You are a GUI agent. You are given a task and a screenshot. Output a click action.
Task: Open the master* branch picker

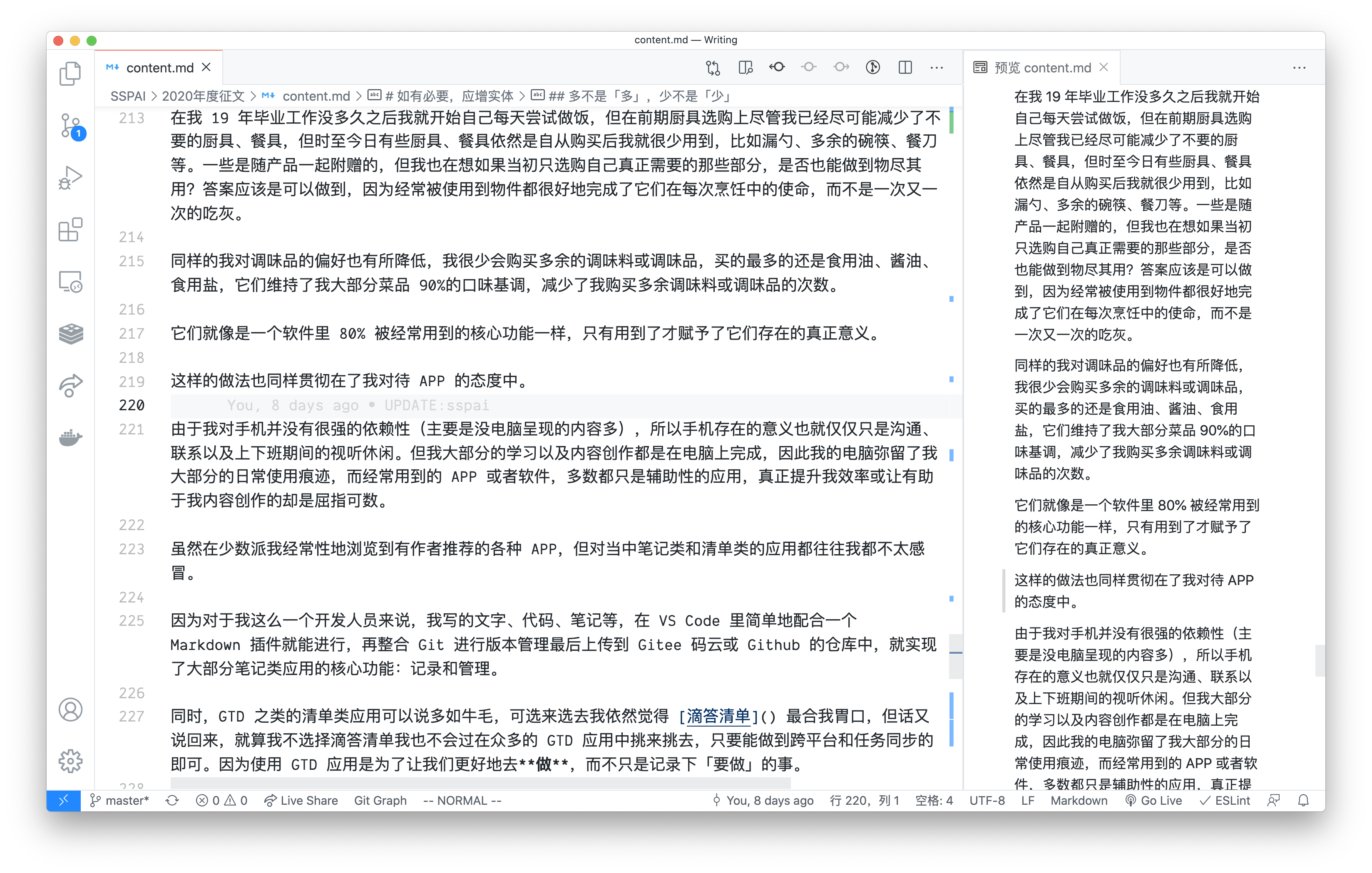[119, 800]
